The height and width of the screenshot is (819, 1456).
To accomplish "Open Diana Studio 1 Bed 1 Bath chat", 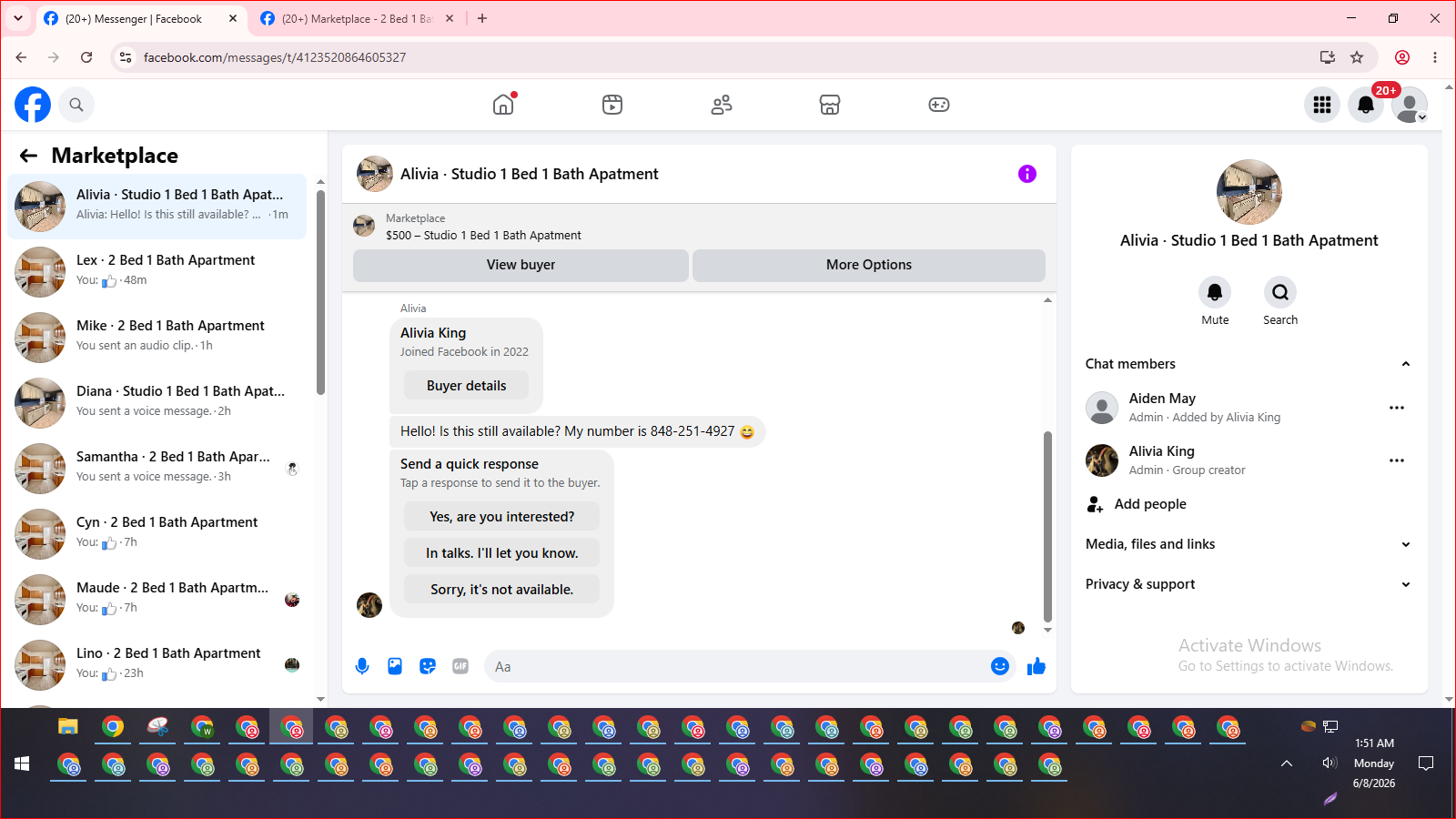I will point(157,403).
